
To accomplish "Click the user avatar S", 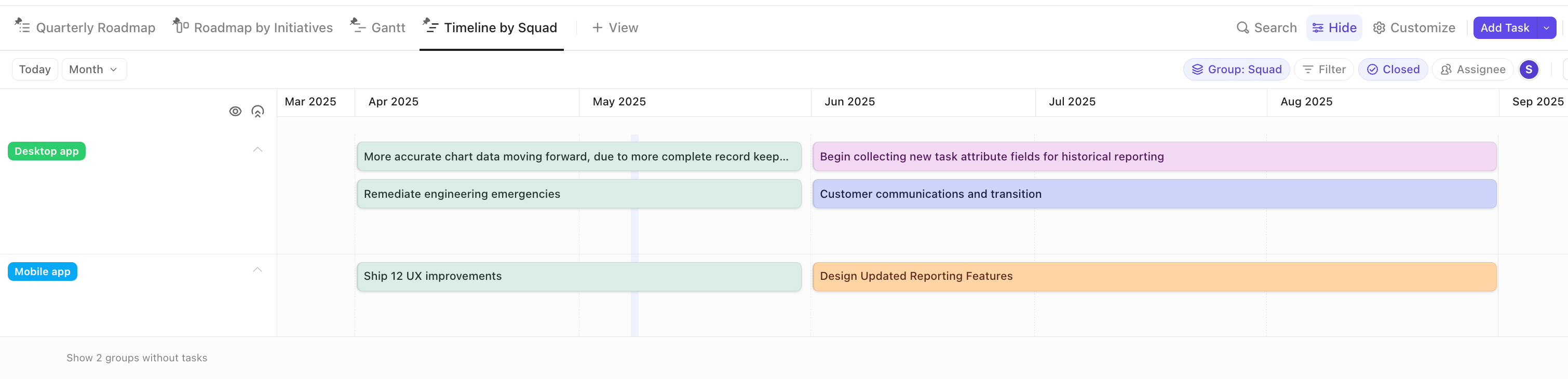I will pyautogui.click(x=1528, y=70).
